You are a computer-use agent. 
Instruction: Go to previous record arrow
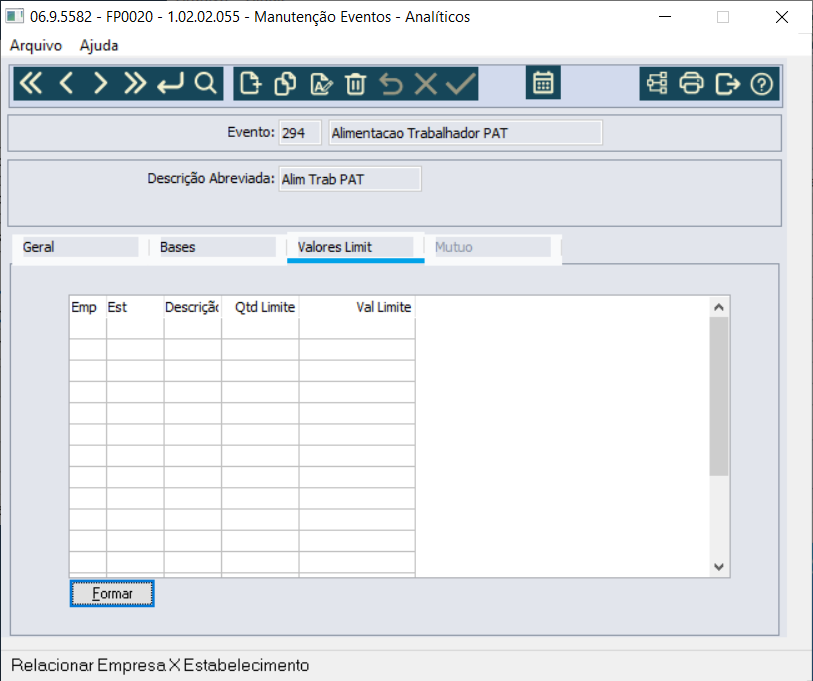point(66,84)
